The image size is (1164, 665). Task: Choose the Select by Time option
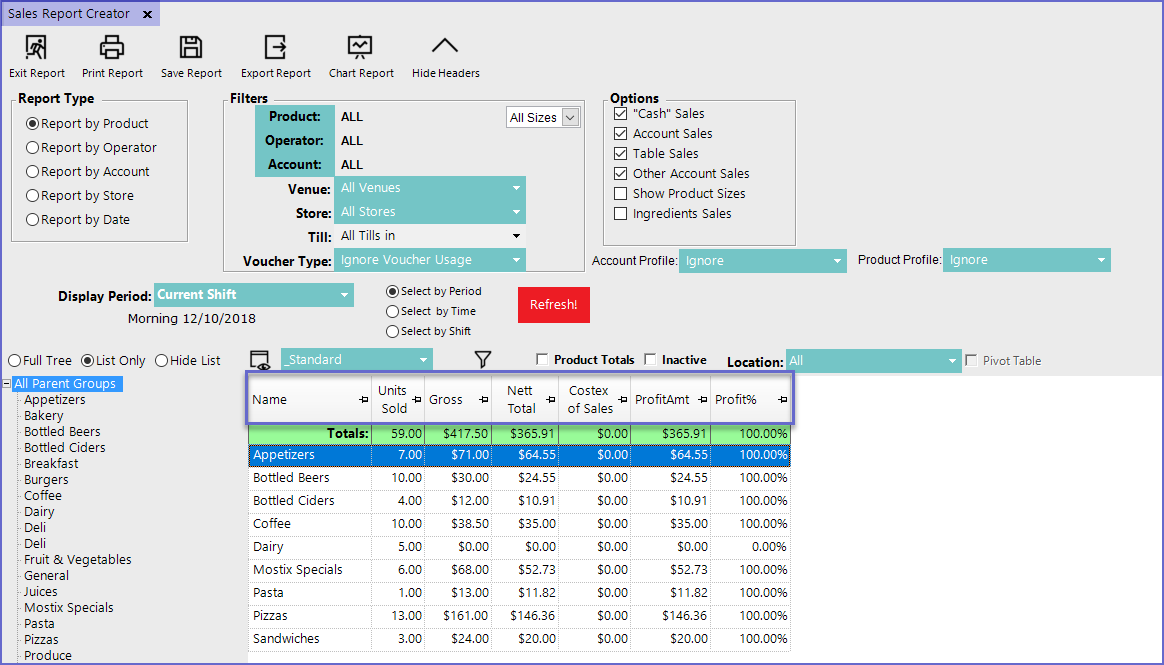click(x=392, y=312)
